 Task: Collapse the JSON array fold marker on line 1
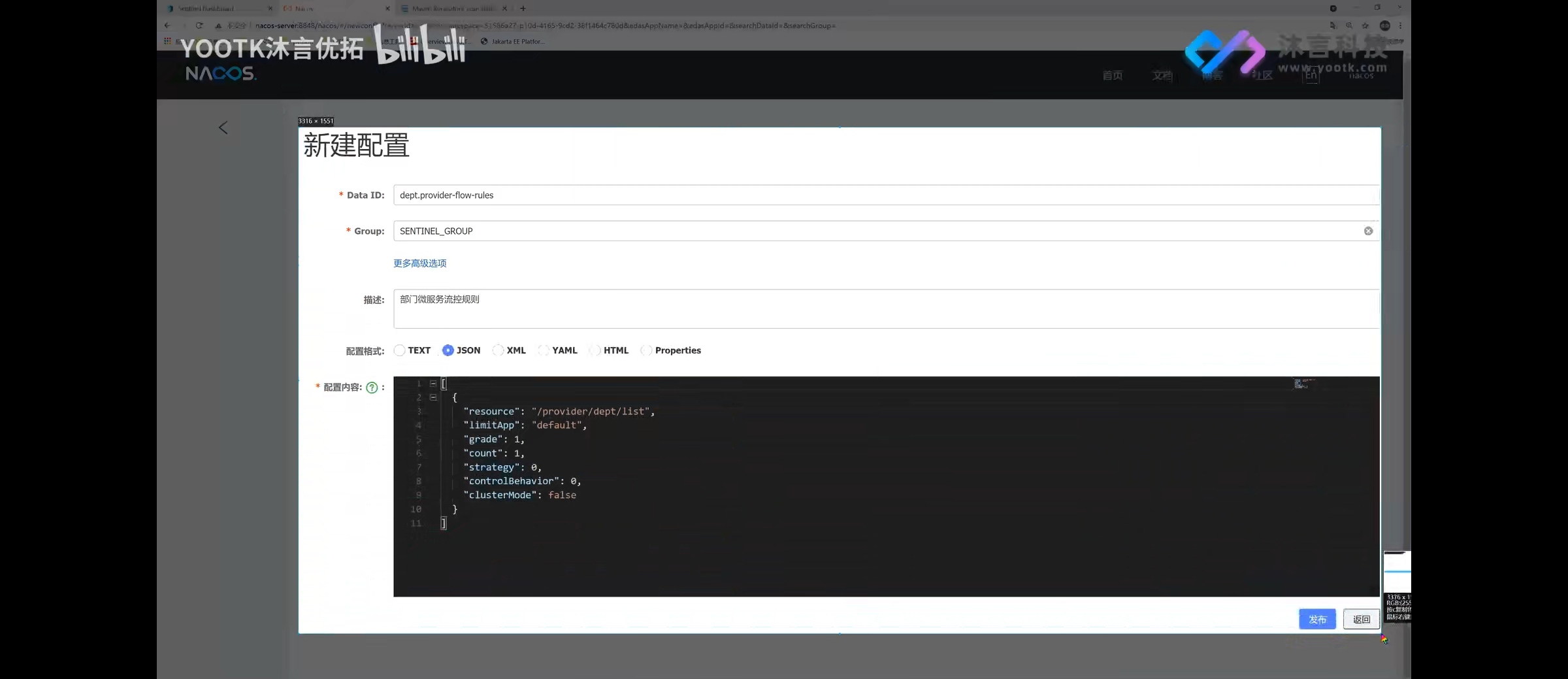pyautogui.click(x=433, y=384)
